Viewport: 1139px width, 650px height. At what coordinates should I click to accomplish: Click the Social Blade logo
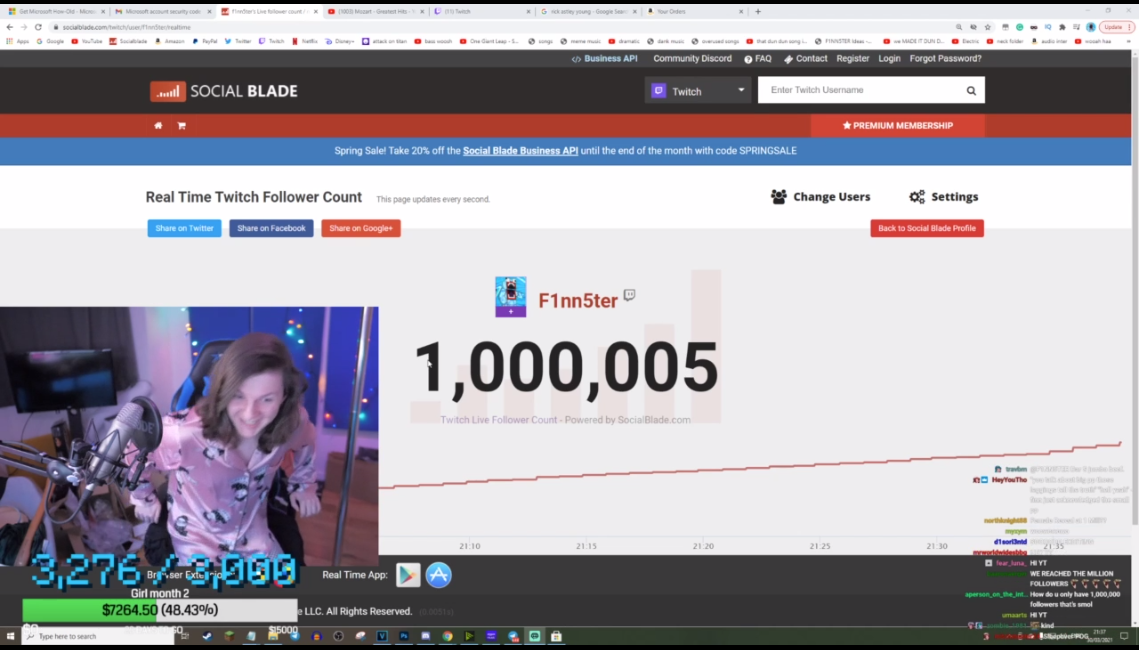coord(224,92)
